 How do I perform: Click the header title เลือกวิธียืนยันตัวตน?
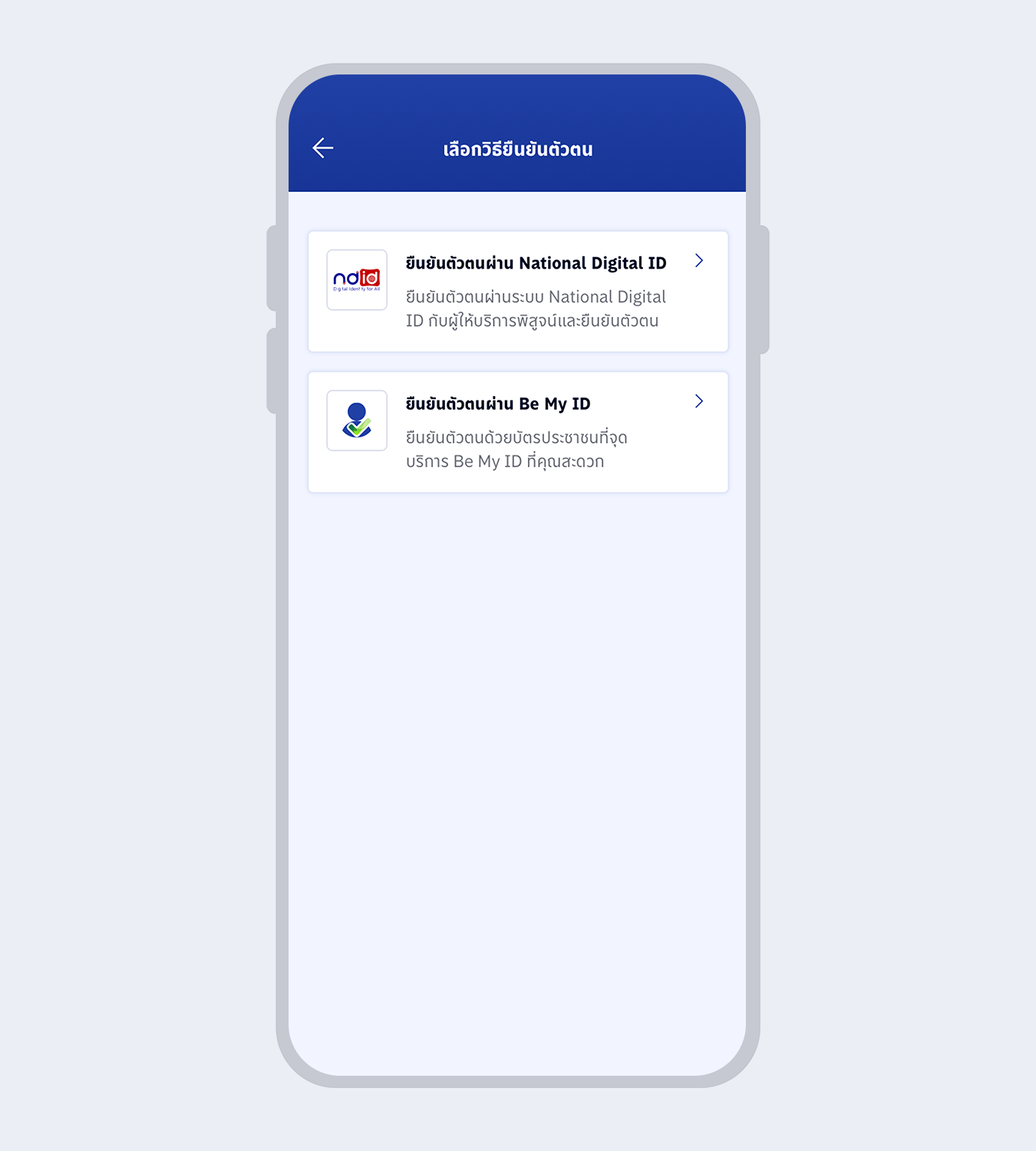click(x=518, y=149)
